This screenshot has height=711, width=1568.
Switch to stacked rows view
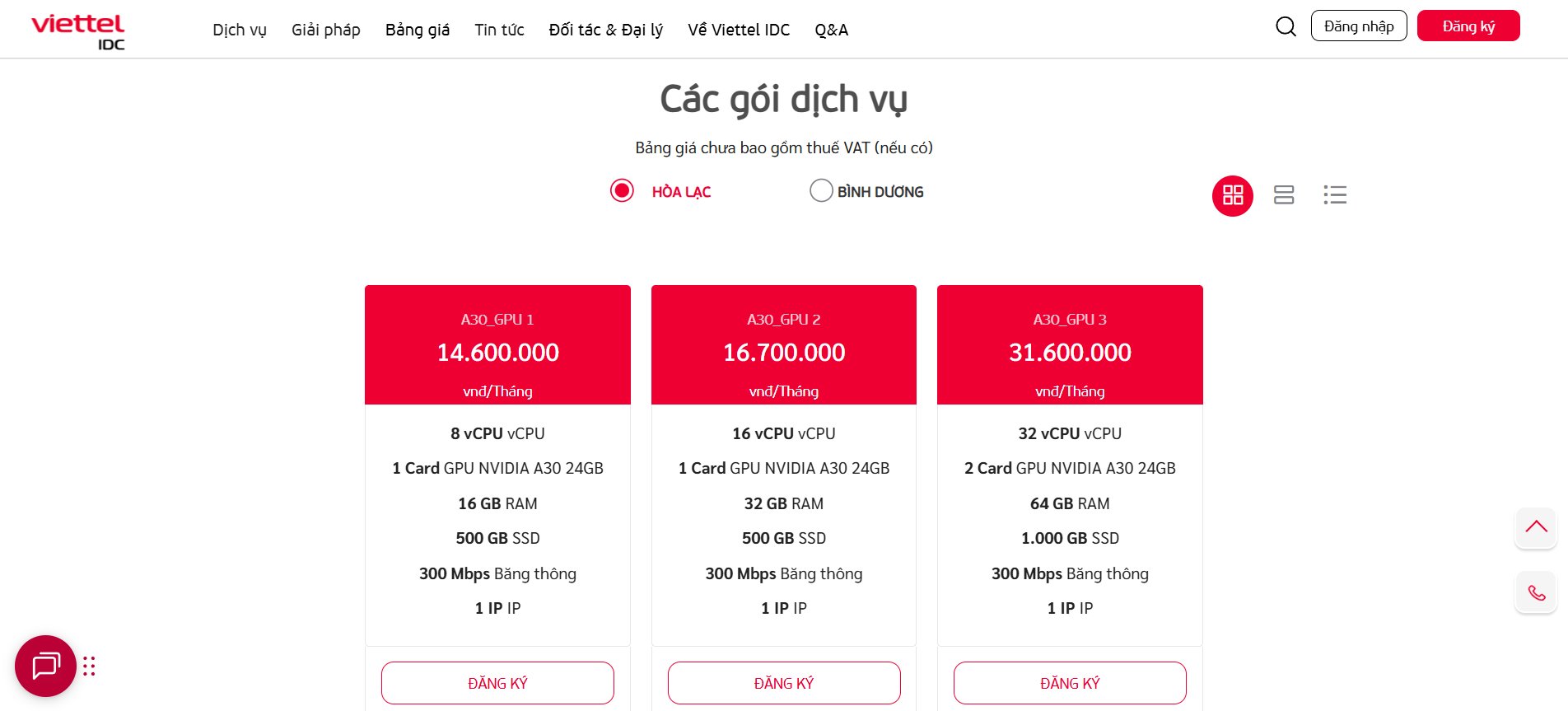click(1283, 195)
